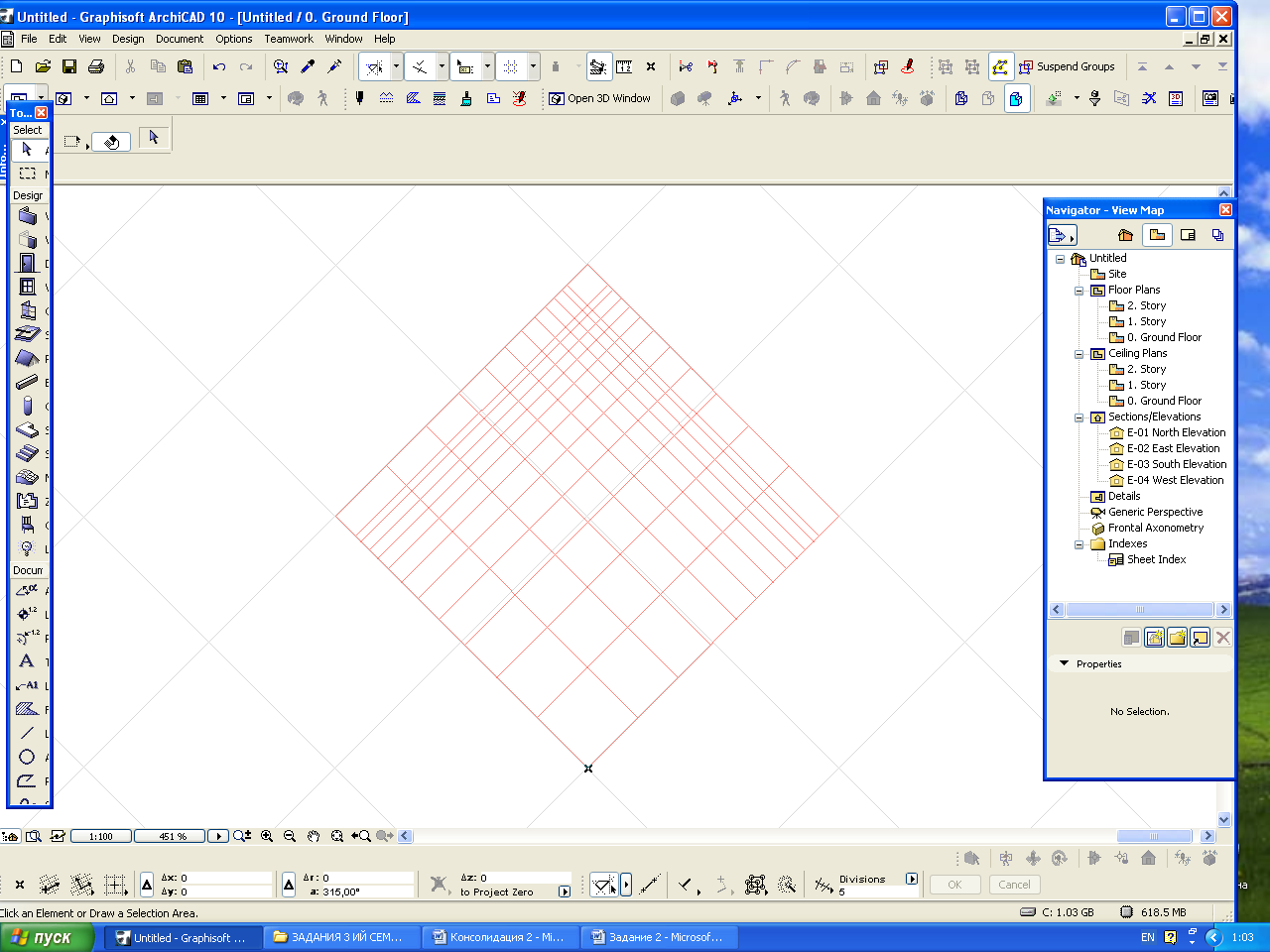Select the Marquee tool in Toolbox

(28, 173)
